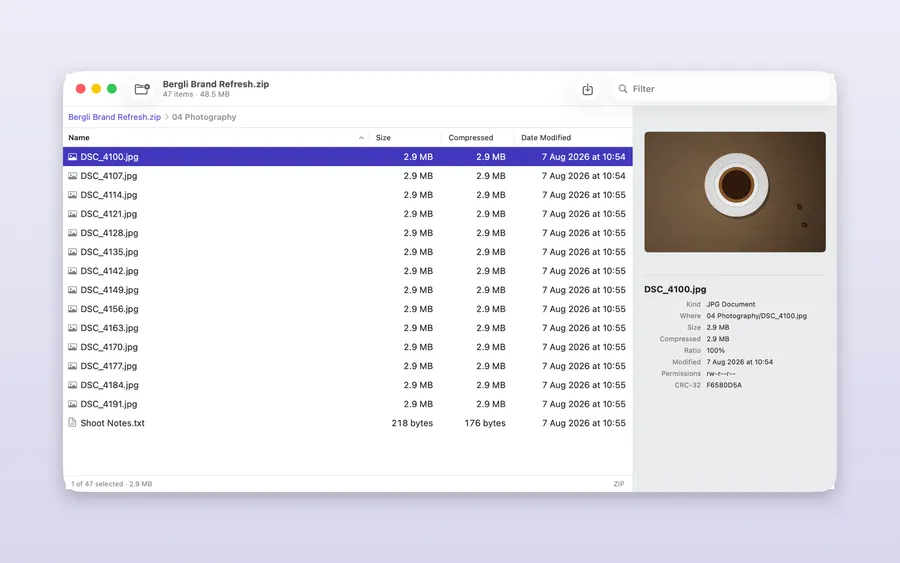Click the JPG Document kind value
Viewport: 900px width, 563px height.
click(731, 304)
